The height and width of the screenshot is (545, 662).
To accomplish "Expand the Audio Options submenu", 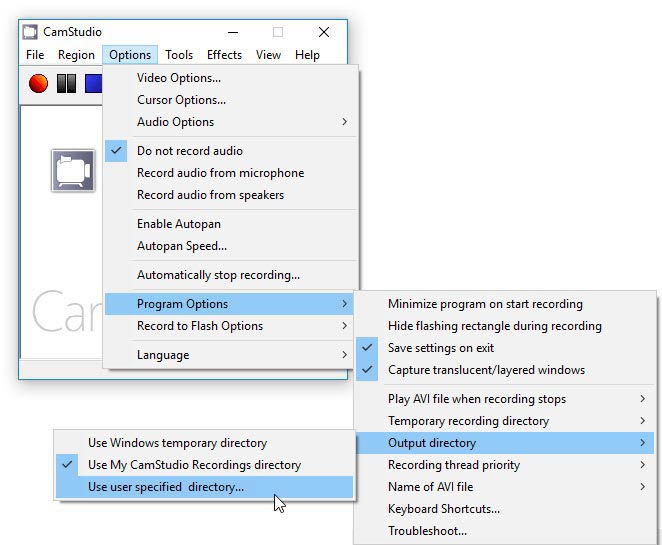I will pyautogui.click(x=176, y=122).
